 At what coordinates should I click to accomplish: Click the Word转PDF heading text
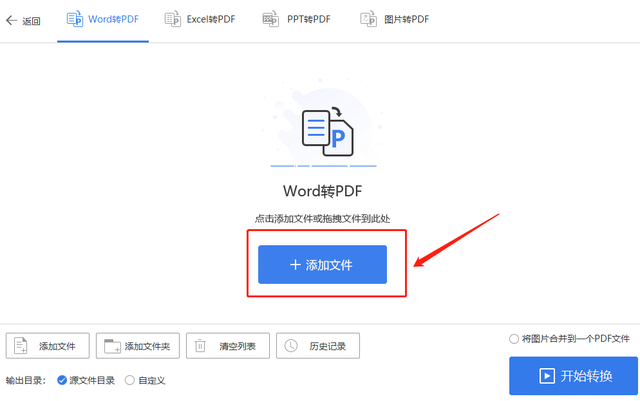click(322, 191)
